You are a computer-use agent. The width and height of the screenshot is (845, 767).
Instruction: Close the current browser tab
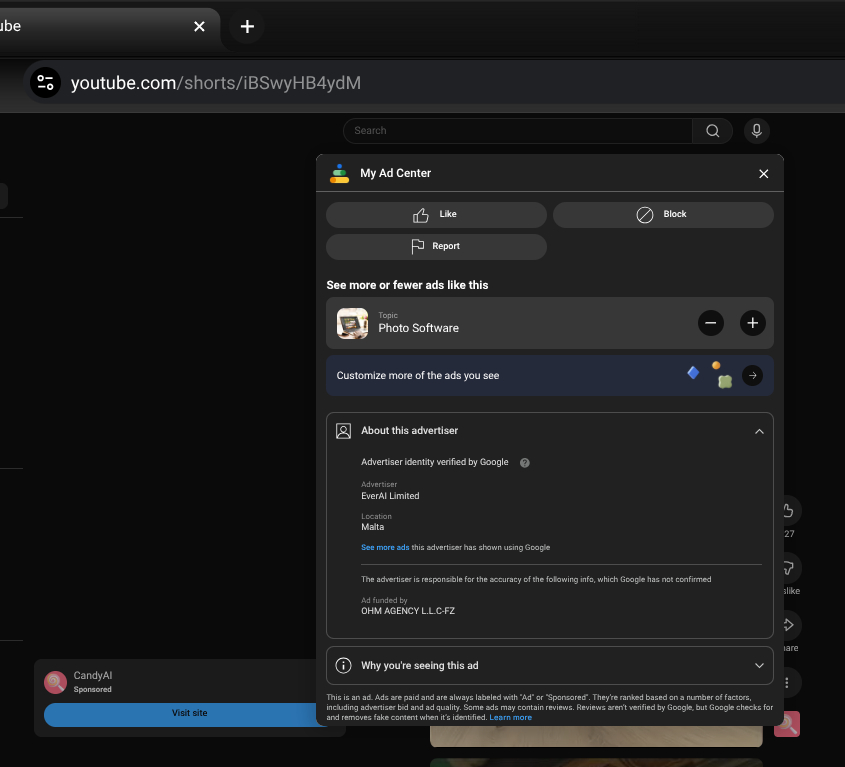click(x=199, y=27)
